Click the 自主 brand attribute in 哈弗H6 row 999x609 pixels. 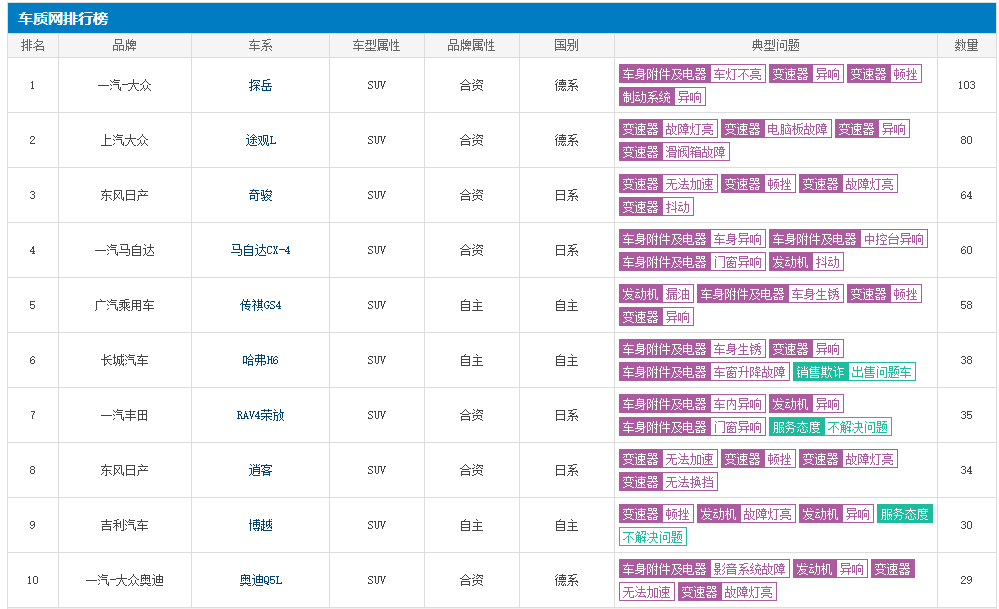471,361
